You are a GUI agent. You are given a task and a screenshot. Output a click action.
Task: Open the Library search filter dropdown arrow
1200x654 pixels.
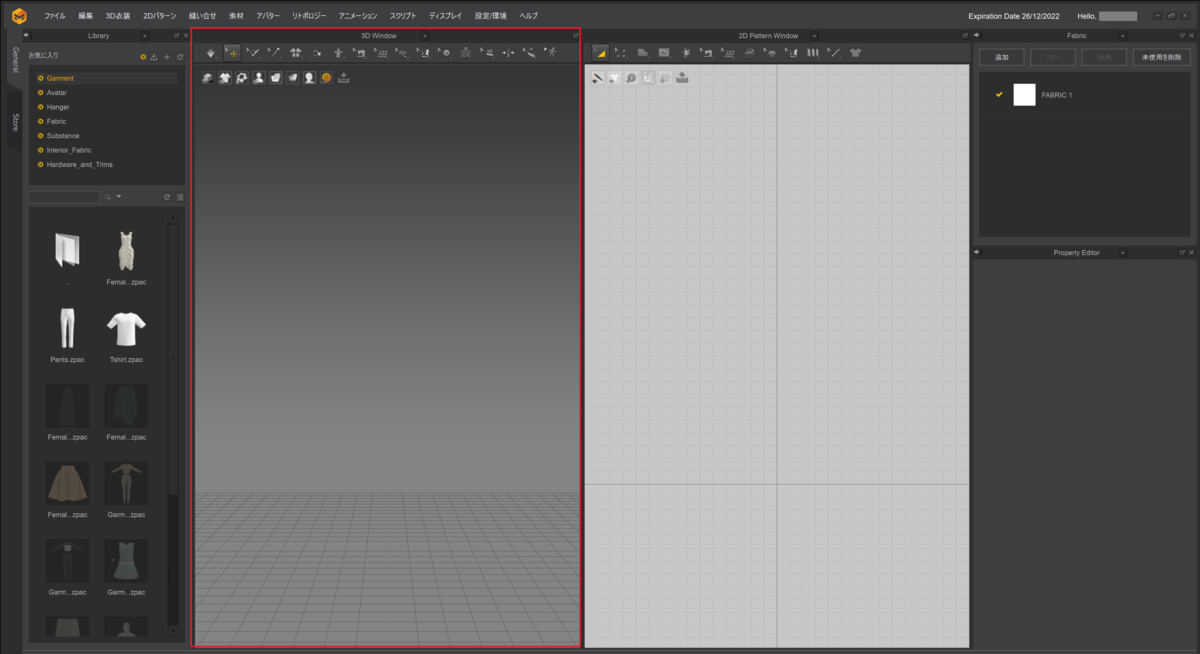click(x=119, y=197)
